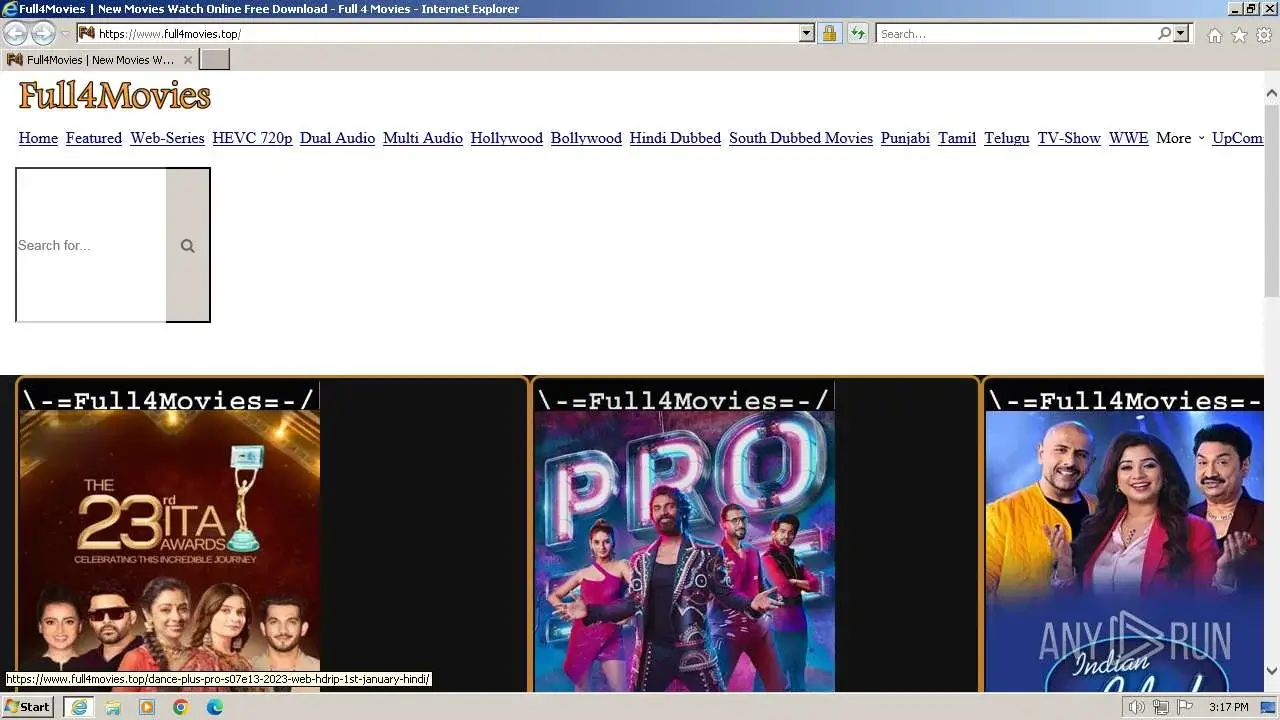
Task: Launch Edge from the taskbar
Action: point(215,707)
